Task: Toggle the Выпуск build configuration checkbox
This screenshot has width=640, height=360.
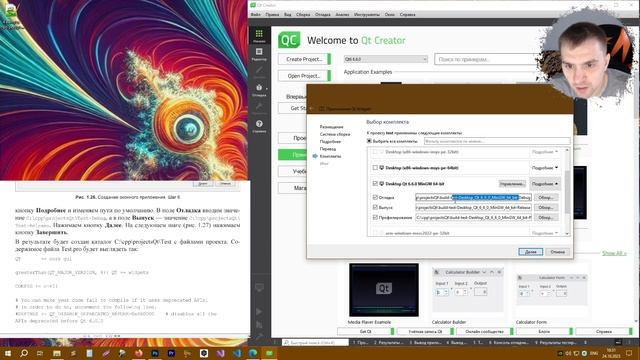Action: pyautogui.click(x=375, y=207)
